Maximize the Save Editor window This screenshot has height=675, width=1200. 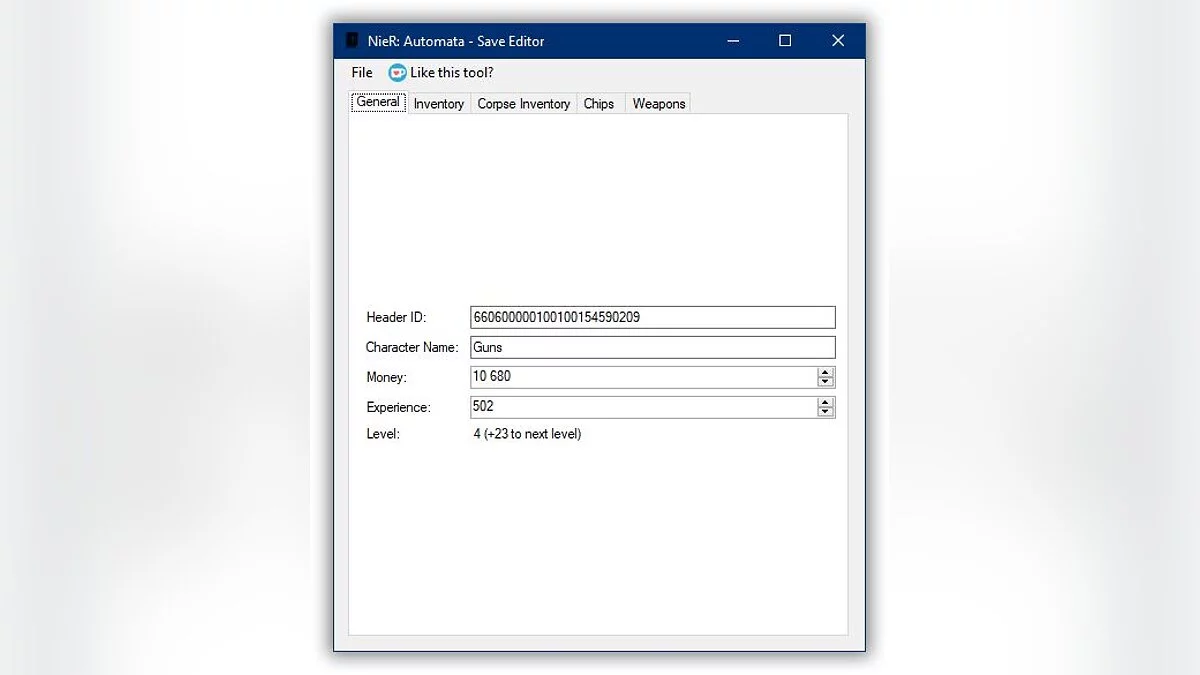pyautogui.click(x=785, y=41)
